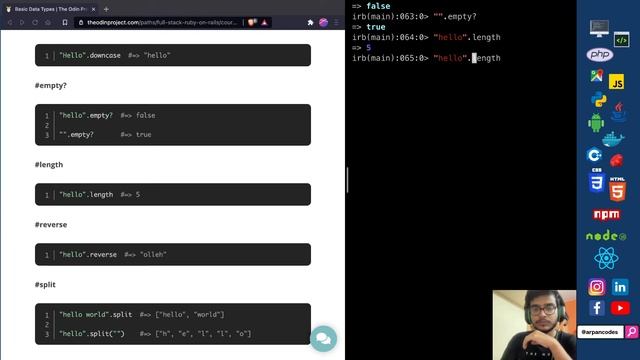The width and height of the screenshot is (640, 360).
Task: Click the "hello".length code block on the webpage
Action: point(173,194)
